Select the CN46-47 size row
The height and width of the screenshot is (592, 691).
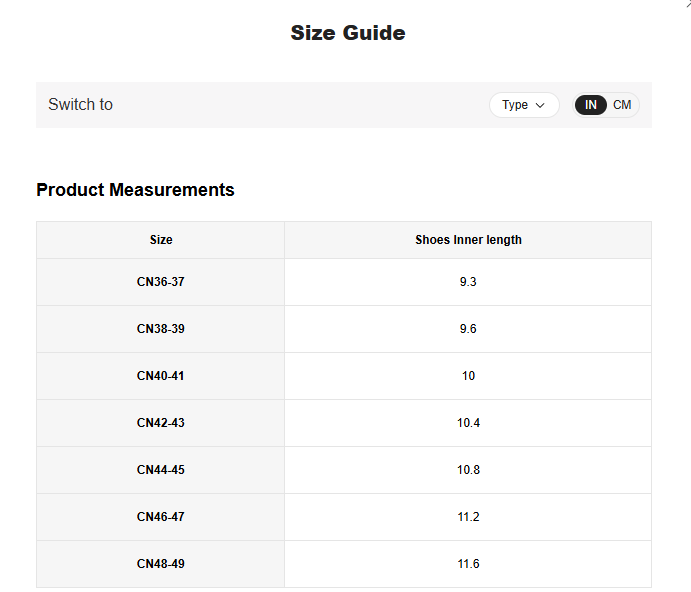(x=161, y=517)
